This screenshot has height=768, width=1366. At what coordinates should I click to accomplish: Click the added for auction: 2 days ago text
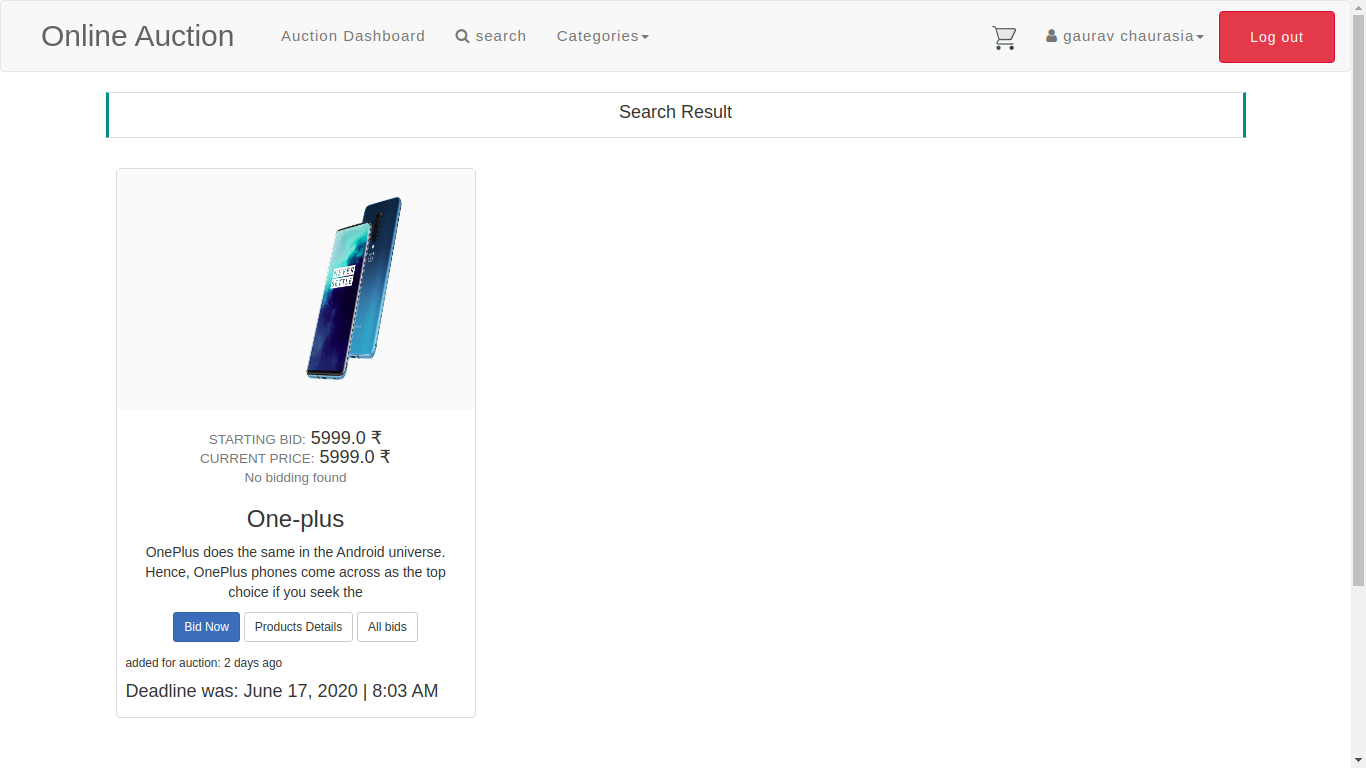204,663
